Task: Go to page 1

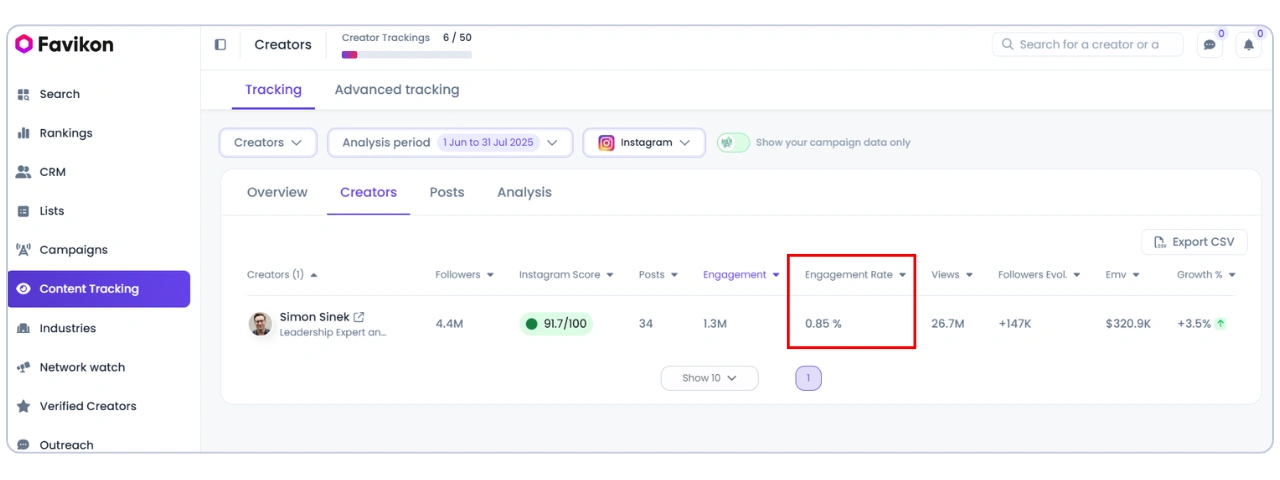Action: (808, 378)
